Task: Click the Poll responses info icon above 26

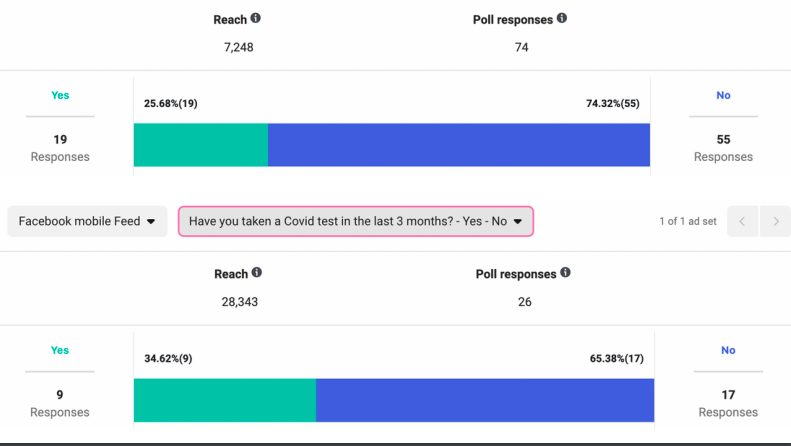Action: (565, 273)
